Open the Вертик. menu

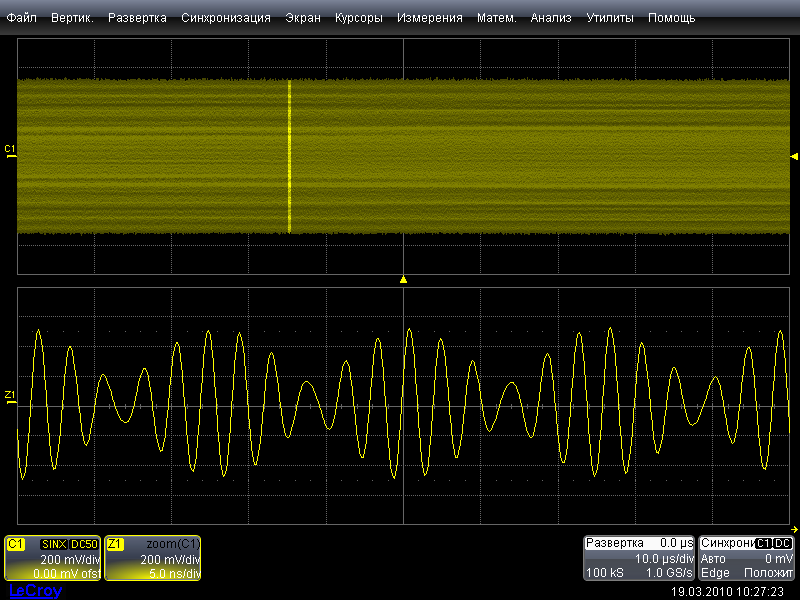(x=72, y=18)
